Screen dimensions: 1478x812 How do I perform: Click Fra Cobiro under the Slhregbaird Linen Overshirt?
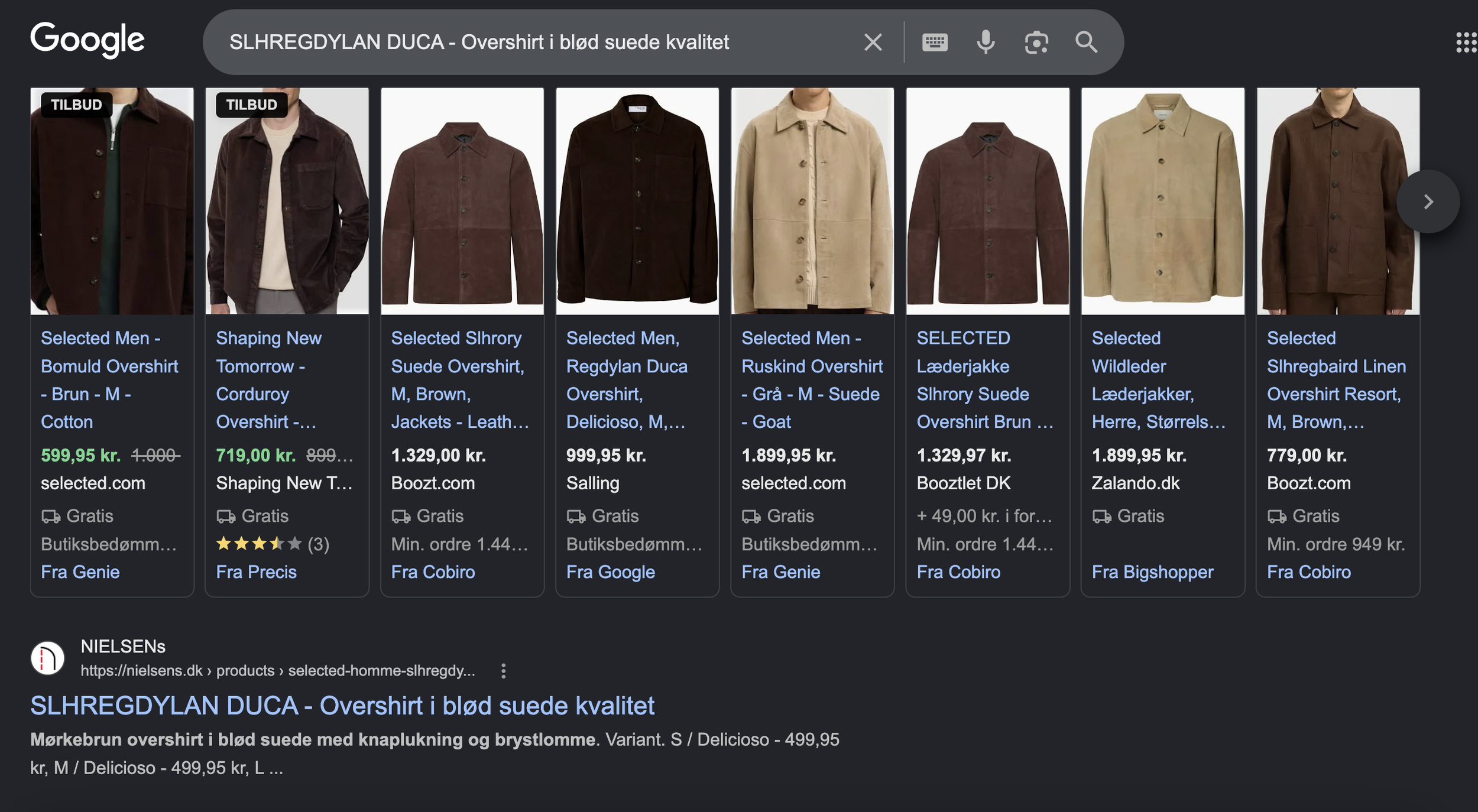[1309, 572]
